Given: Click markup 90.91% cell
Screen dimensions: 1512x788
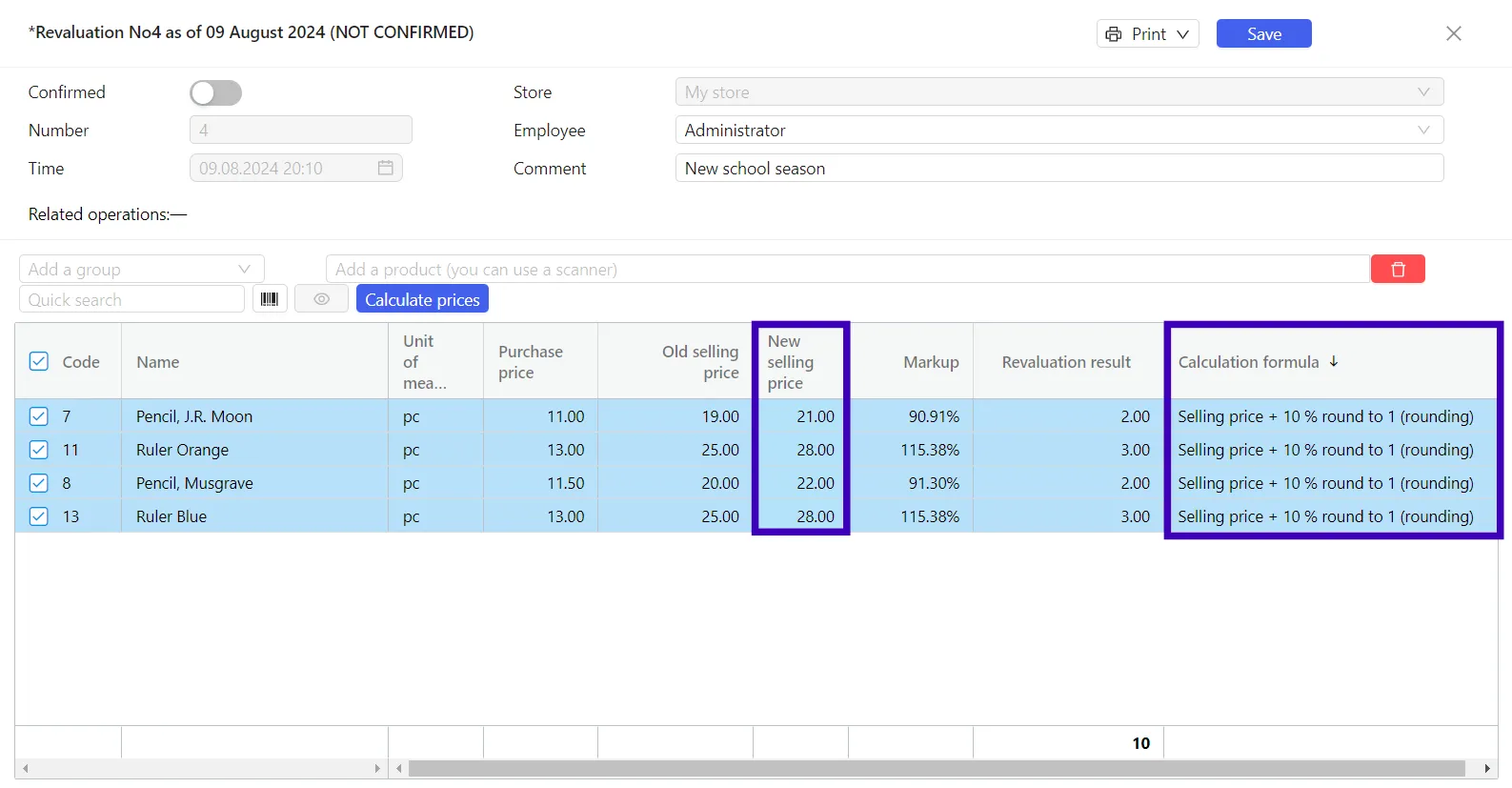Looking at the screenshot, I should (911, 416).
